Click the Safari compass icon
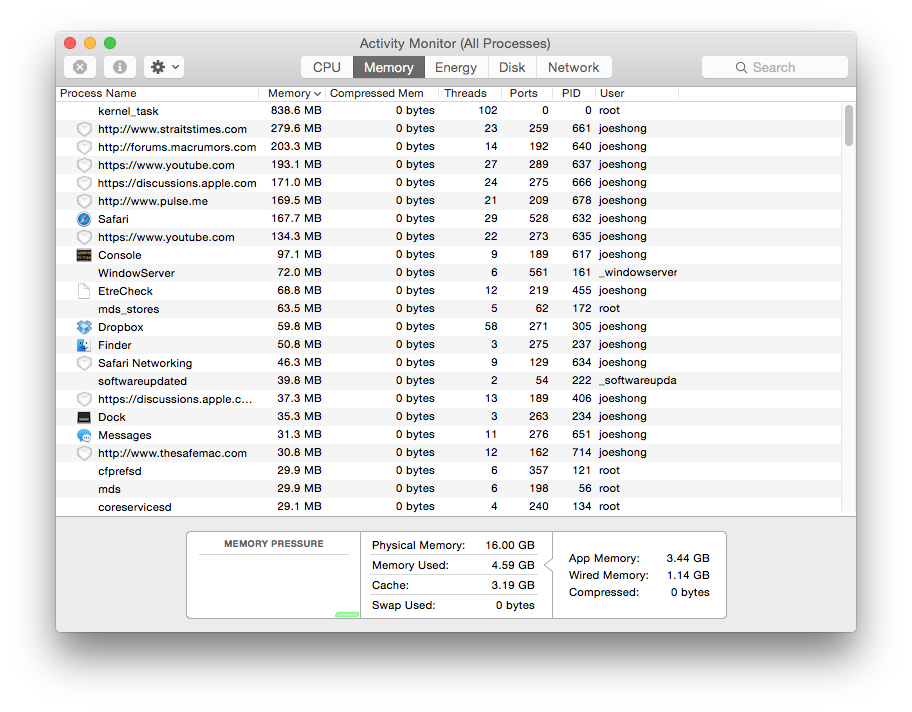The image size is (912, 712). tap(84, 219)
